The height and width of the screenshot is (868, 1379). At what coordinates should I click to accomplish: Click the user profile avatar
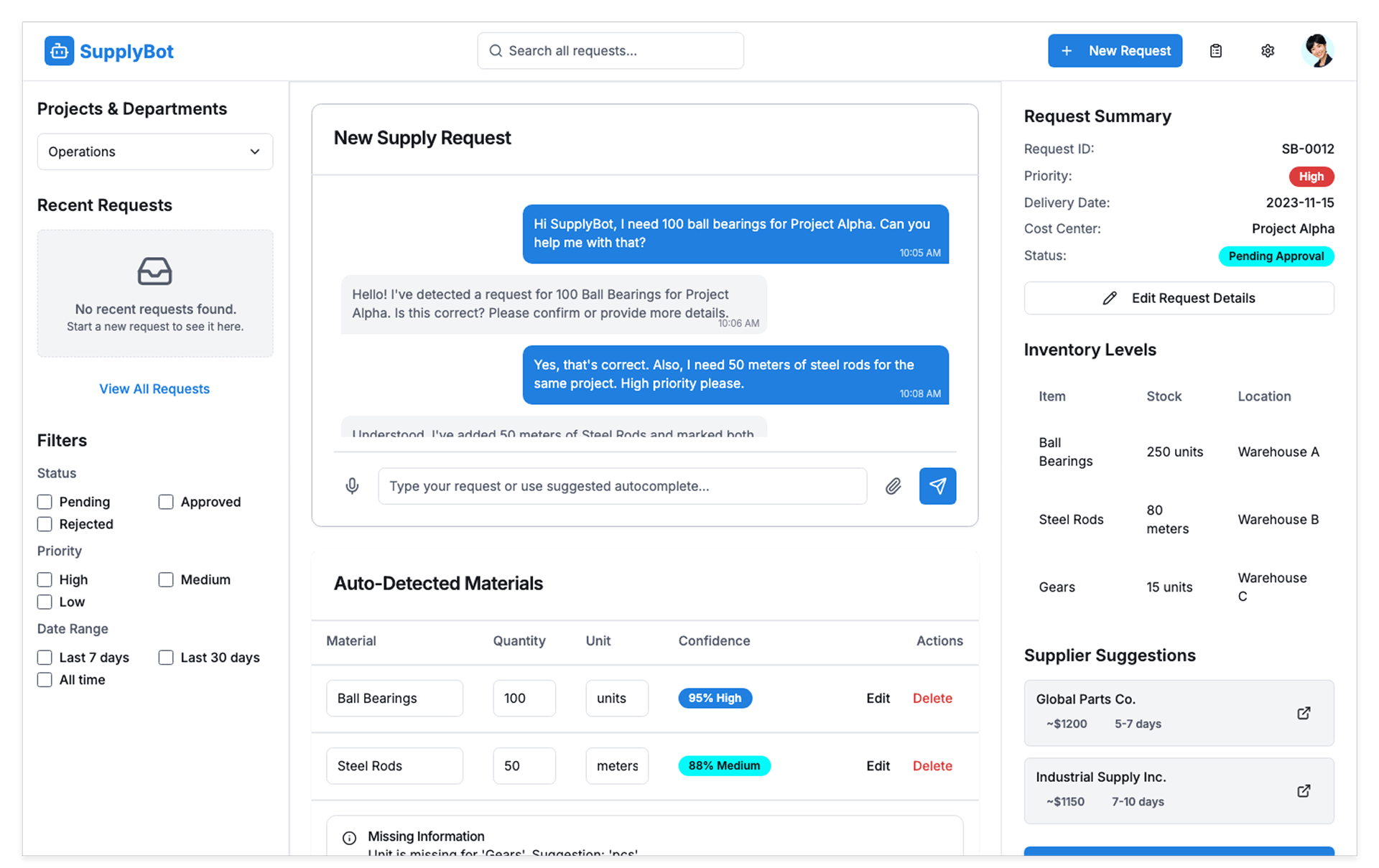point(1317,51)
